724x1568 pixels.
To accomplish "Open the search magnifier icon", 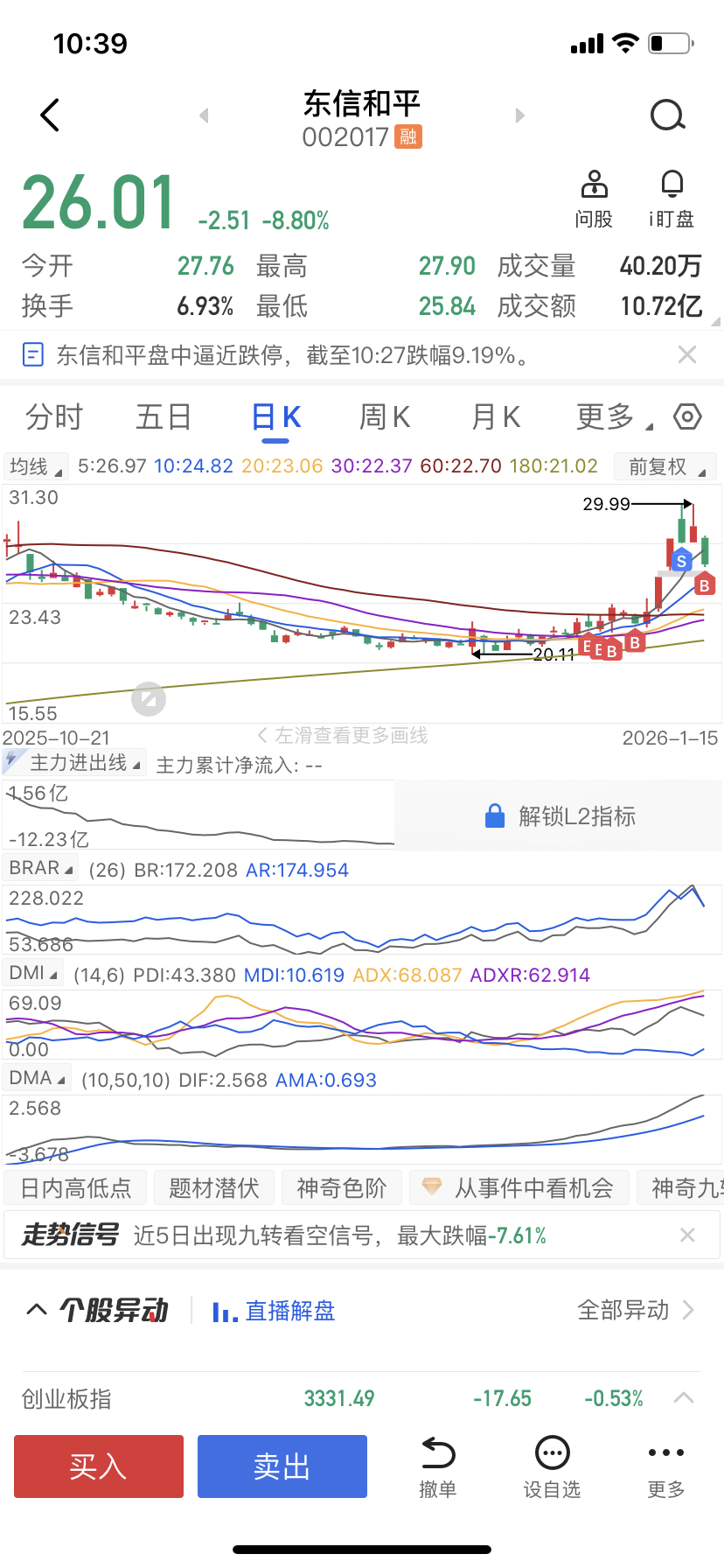I will (668, 115).
